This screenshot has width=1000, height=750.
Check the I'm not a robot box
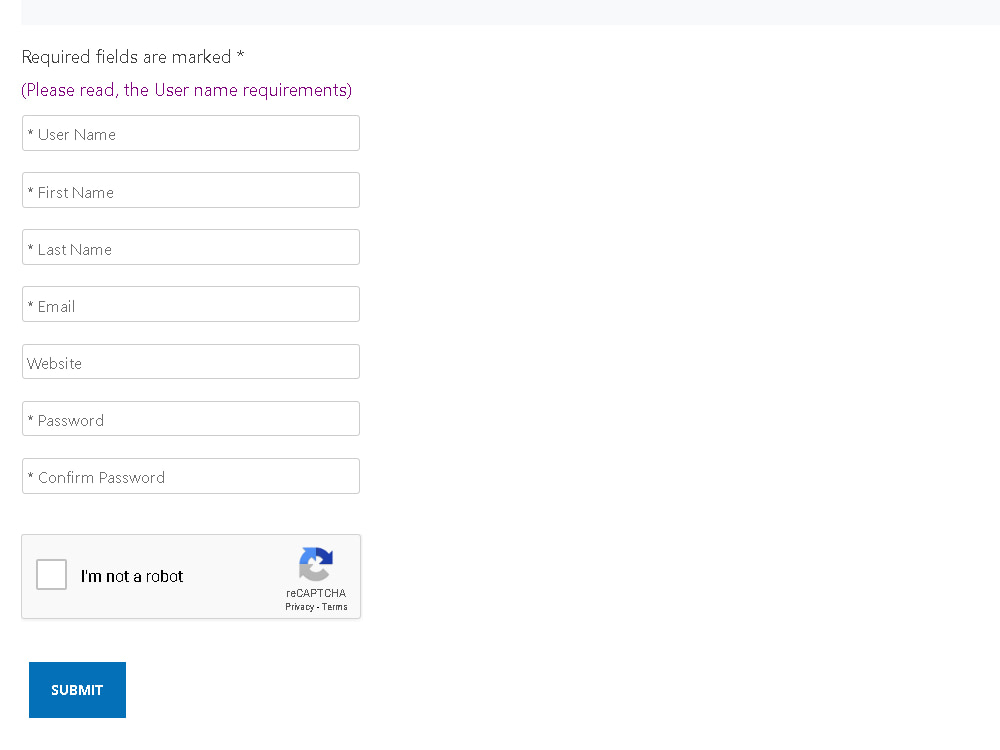(52, 575)
